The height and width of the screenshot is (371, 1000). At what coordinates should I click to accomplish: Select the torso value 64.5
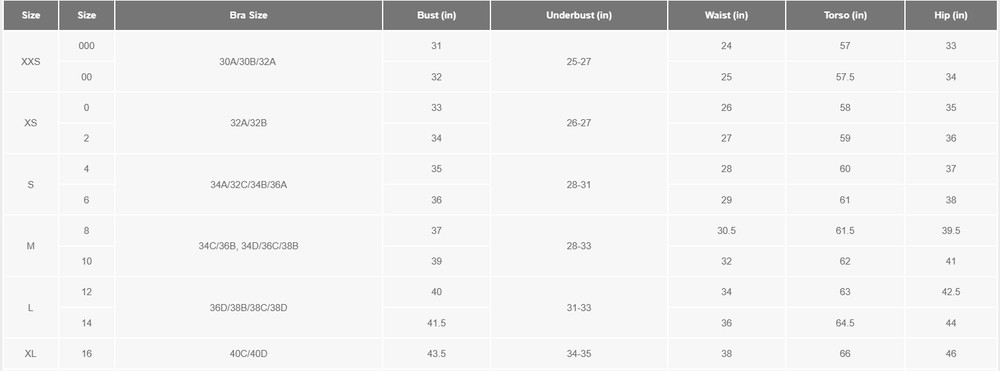(845, 323)
